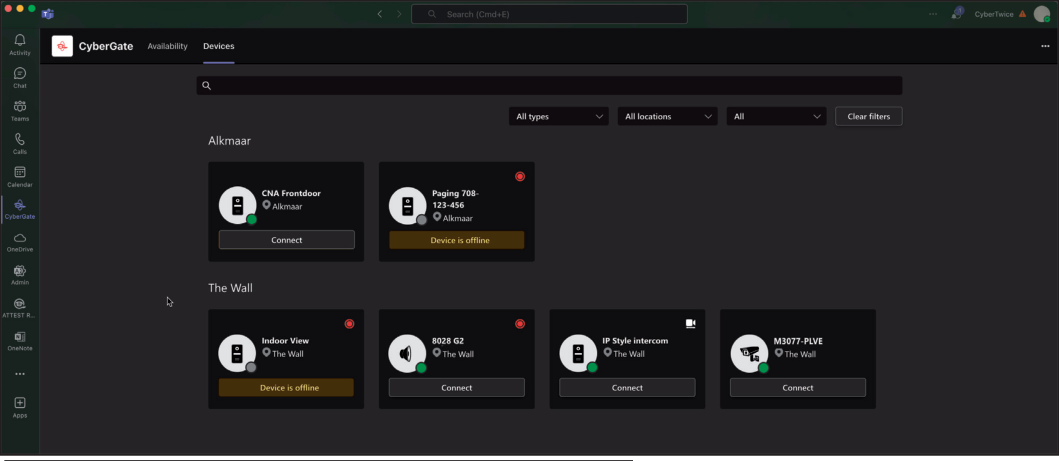
Task: Open the notifications bell in title bar
Action: point(956,13)
